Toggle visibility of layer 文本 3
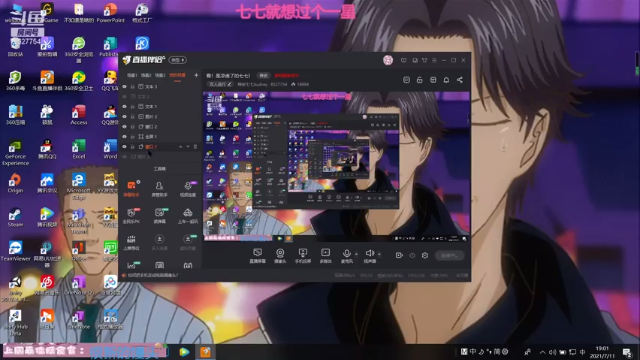 [124, 87]
